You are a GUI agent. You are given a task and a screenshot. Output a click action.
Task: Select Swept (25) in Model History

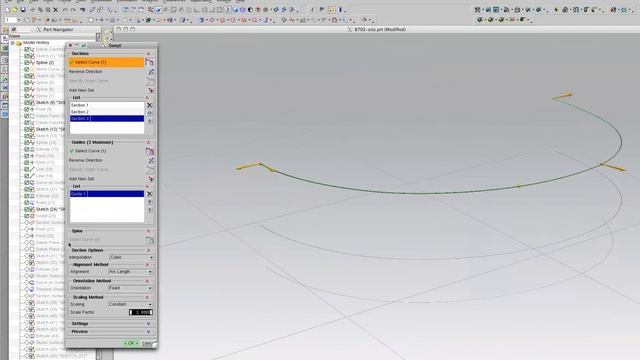pyautogui.click(x=46, y=216)
